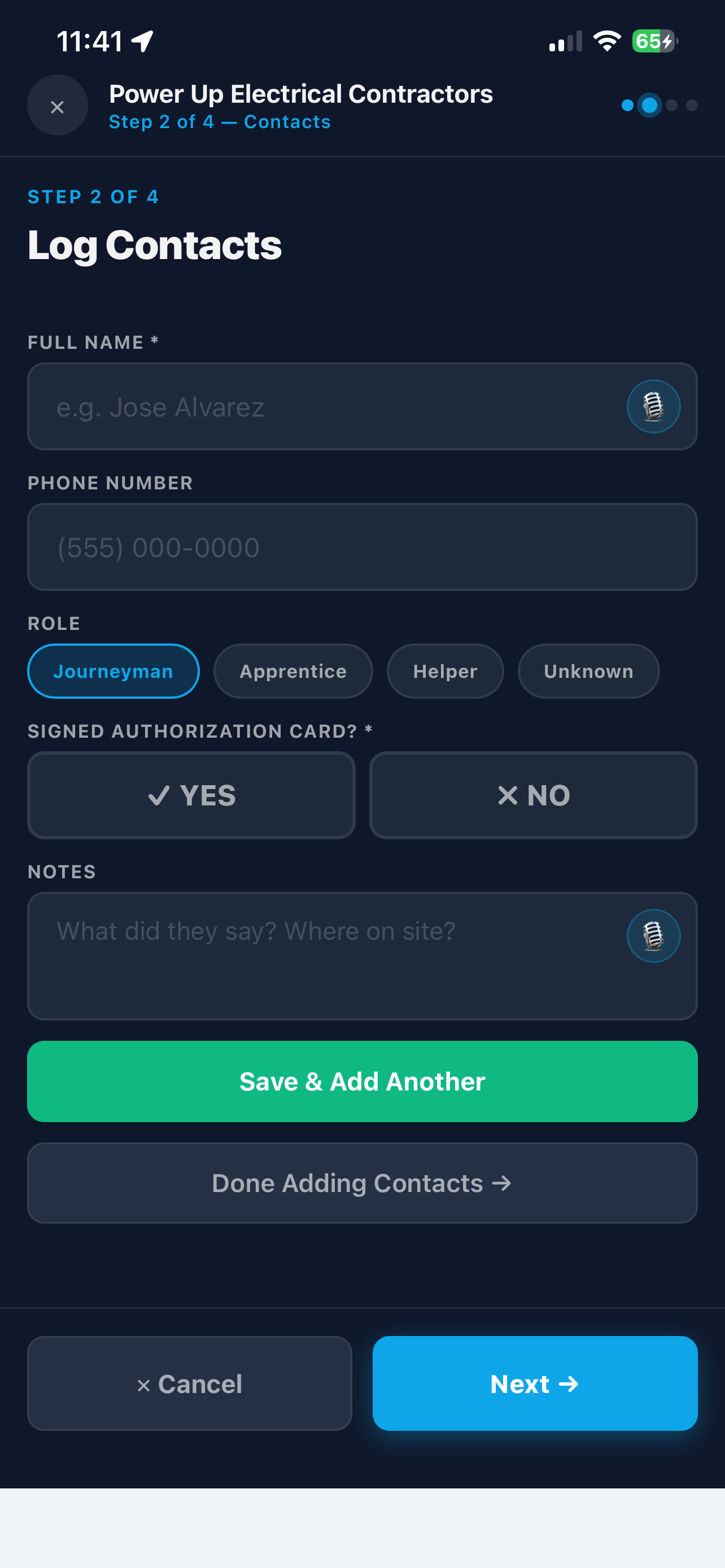The height and width of the screenshot is (1568, 725).
Task: Select the Unknown role chip
Action: tap(588, 671)
